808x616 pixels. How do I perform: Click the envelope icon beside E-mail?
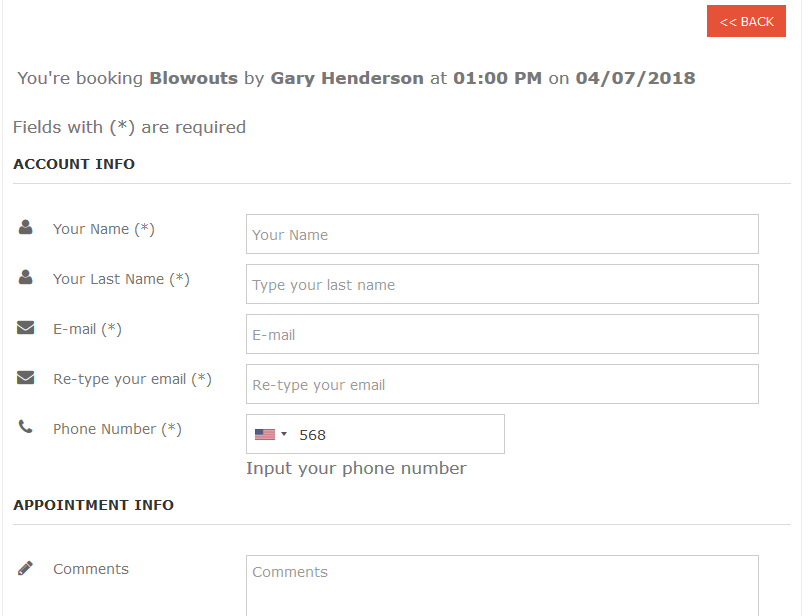(x=25, y=327)
